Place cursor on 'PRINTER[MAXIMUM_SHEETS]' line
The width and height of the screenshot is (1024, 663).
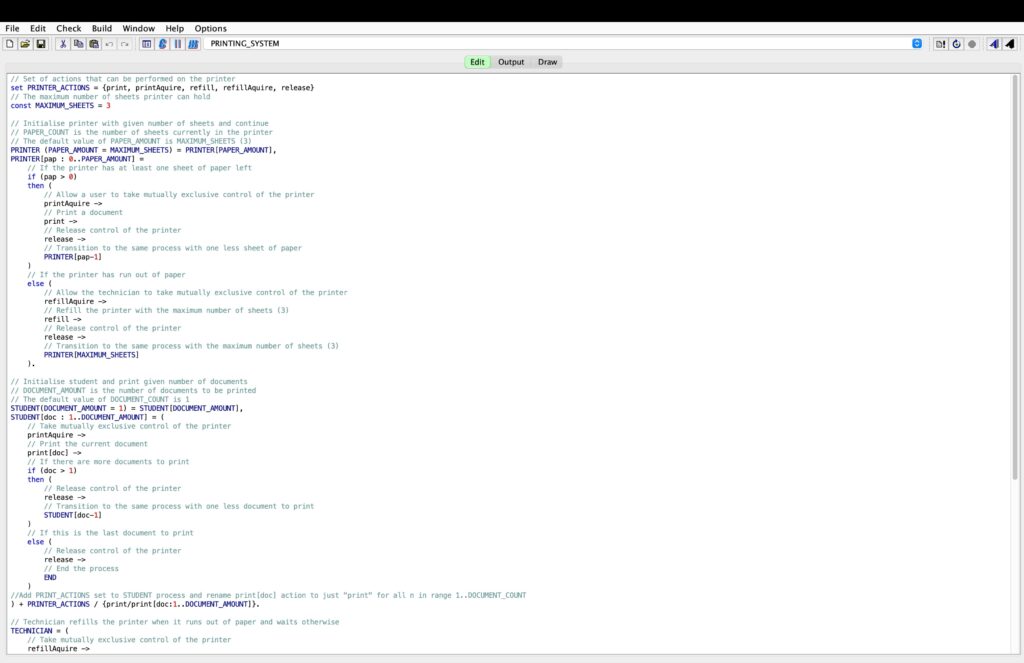point(91,355)
